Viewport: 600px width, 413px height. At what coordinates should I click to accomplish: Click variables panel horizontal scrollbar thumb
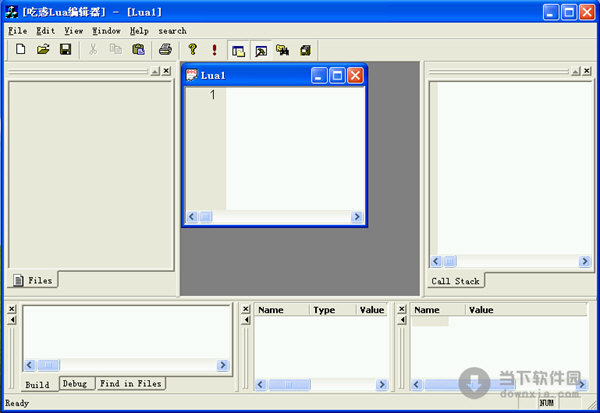point(289,384)
